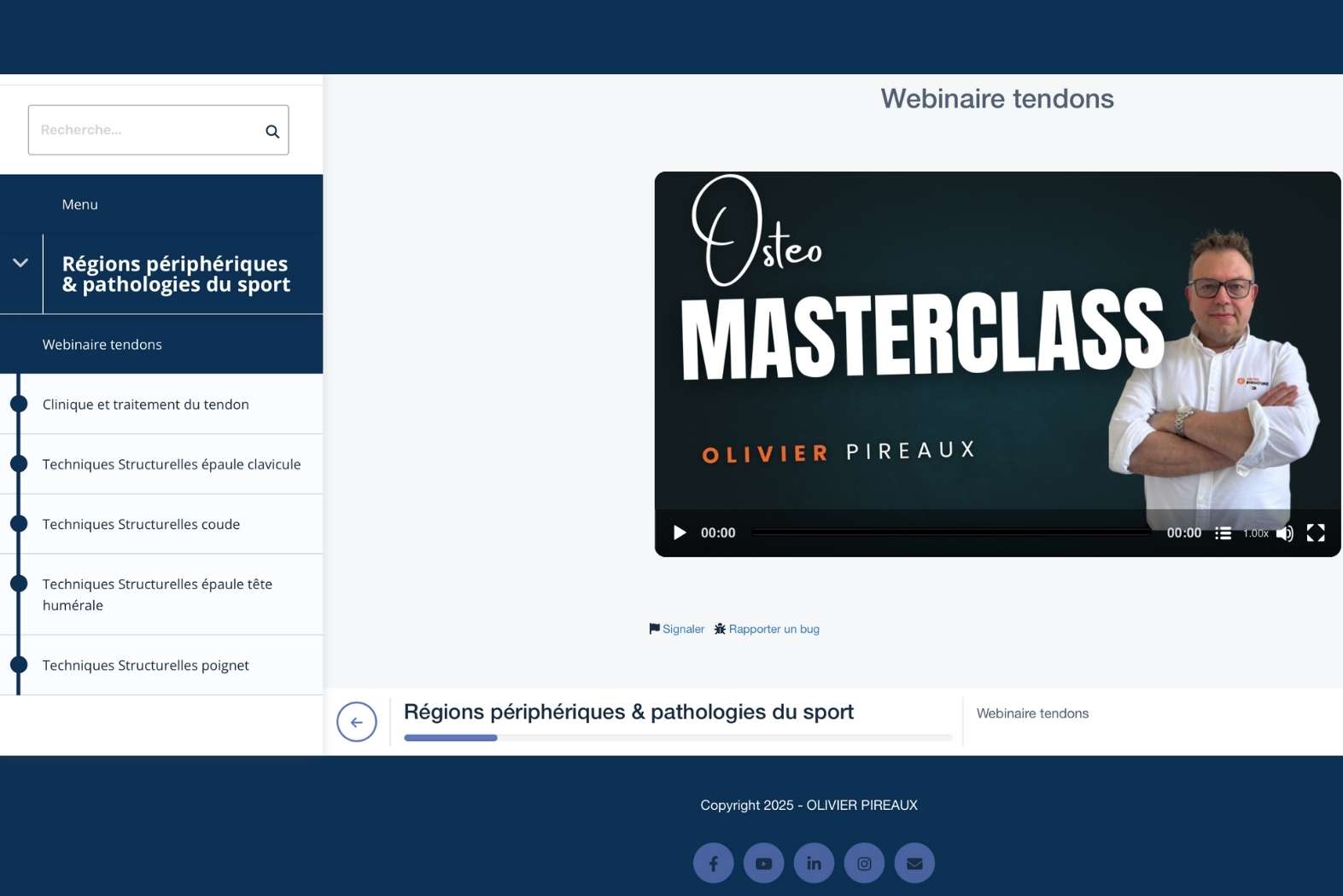1343x896 pixels.
Task: Click the email envelope icon
Action: tap(914, 864)
